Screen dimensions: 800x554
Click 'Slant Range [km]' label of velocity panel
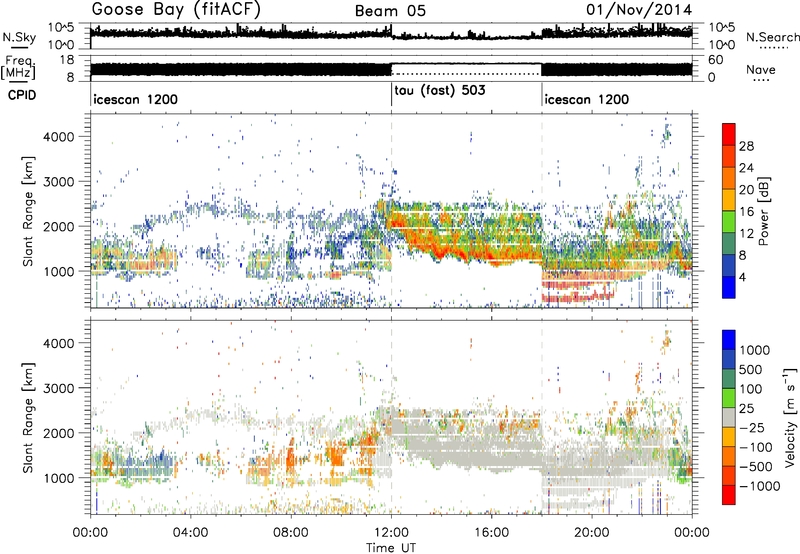coord(28,417)
